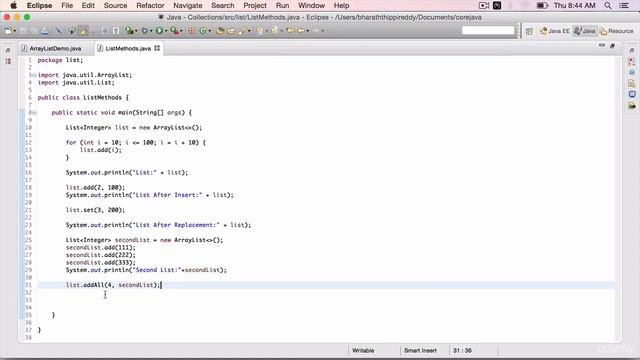Click the New Java Package toolbar icon
The height and width of the screenshot is (360, 640).
tap(191, 31)
